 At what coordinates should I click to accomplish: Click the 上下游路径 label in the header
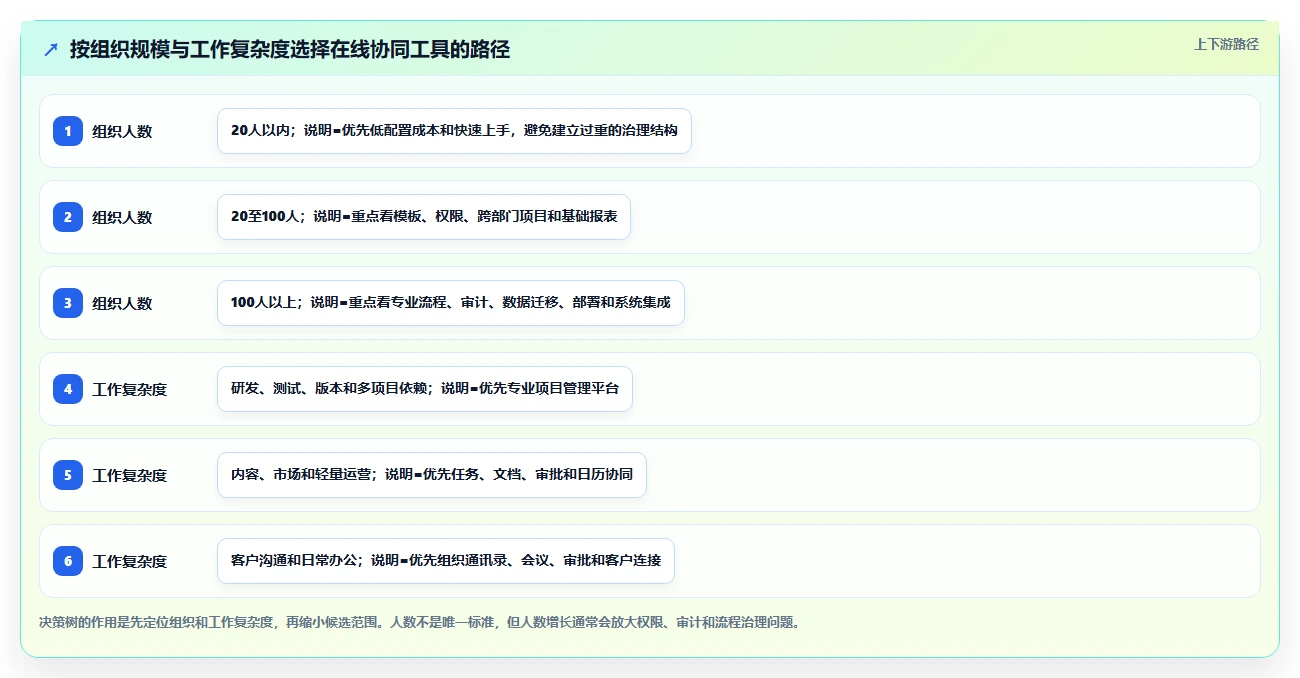click(x=1226, y=44)
